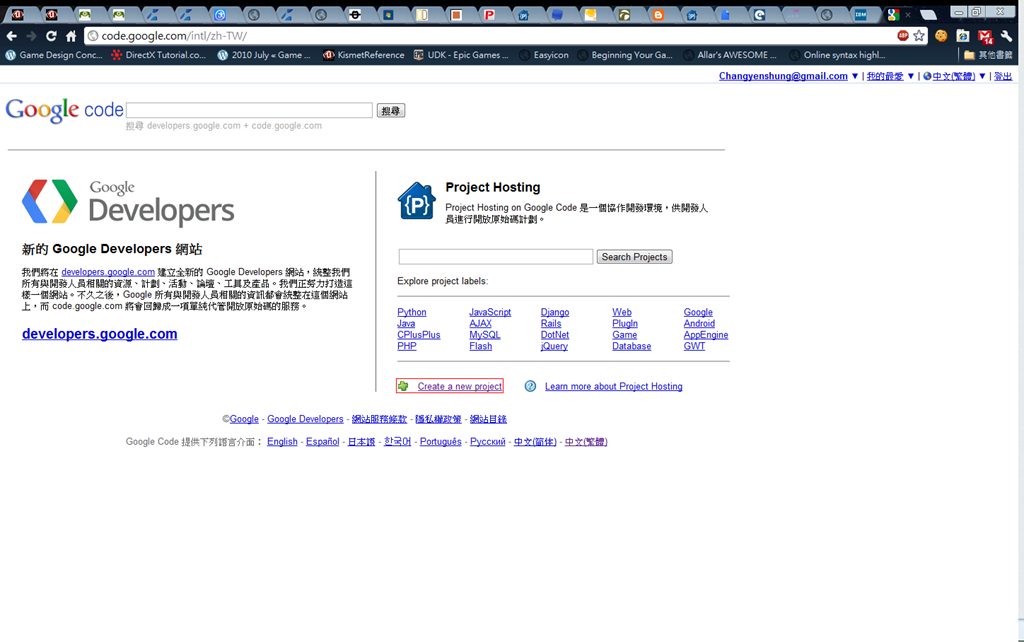1024x642 pixels.
Task: Switch interface language to English
Action: (x=282, y=441)
